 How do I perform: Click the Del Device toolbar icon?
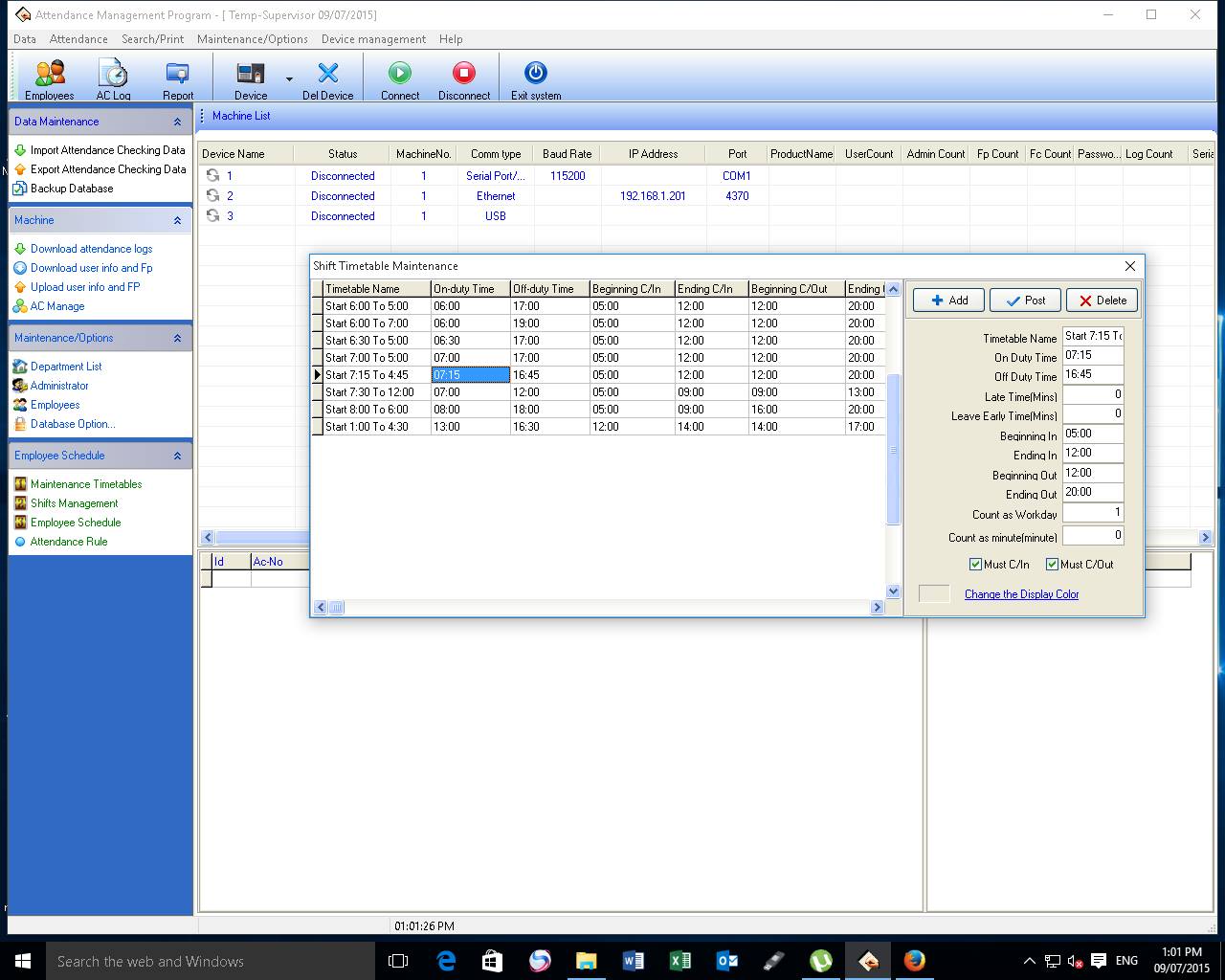pyautogui.click(x=327, y=77)
